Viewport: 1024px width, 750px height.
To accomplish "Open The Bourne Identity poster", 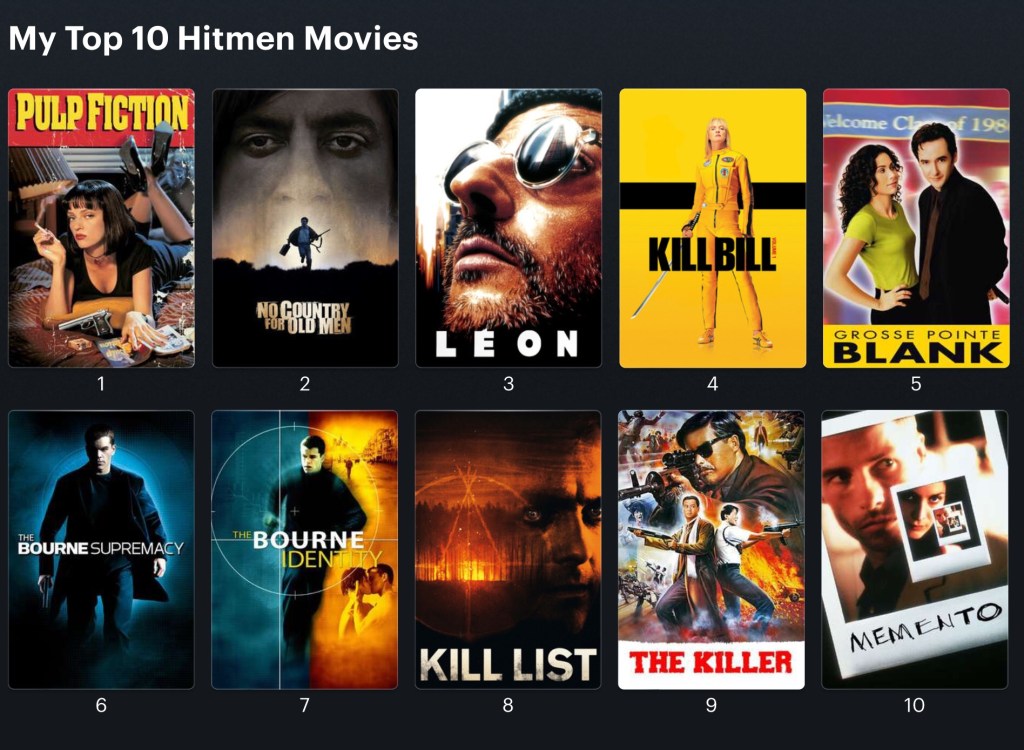I will point(305,549).
